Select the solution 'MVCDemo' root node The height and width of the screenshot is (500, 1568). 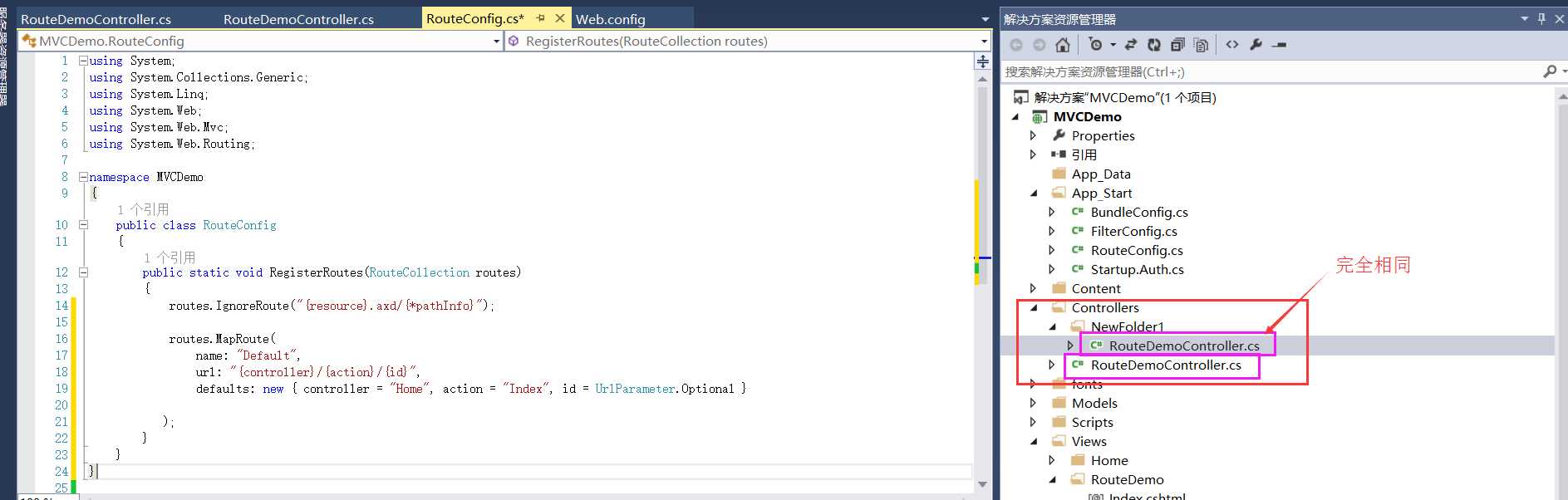click(x=1125, y=97)
